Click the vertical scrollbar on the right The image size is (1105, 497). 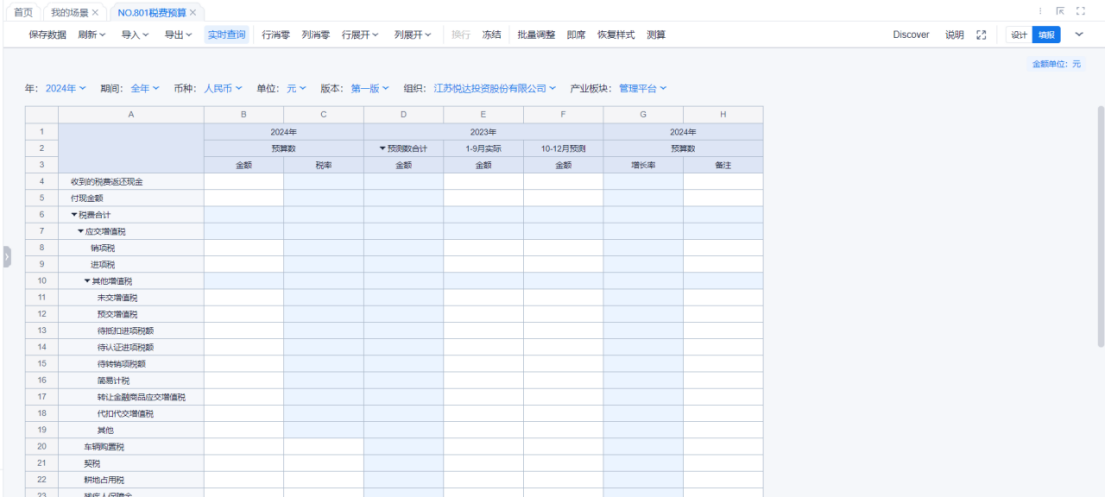(1099, 220)
